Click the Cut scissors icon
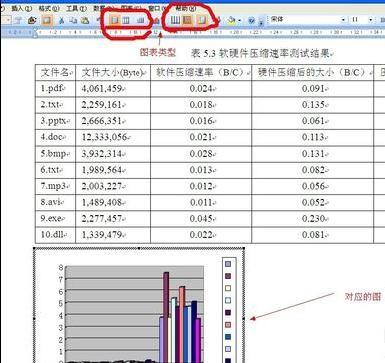This screenshot has height=363, width=385. pyautogui.click(x=61, y=20)
